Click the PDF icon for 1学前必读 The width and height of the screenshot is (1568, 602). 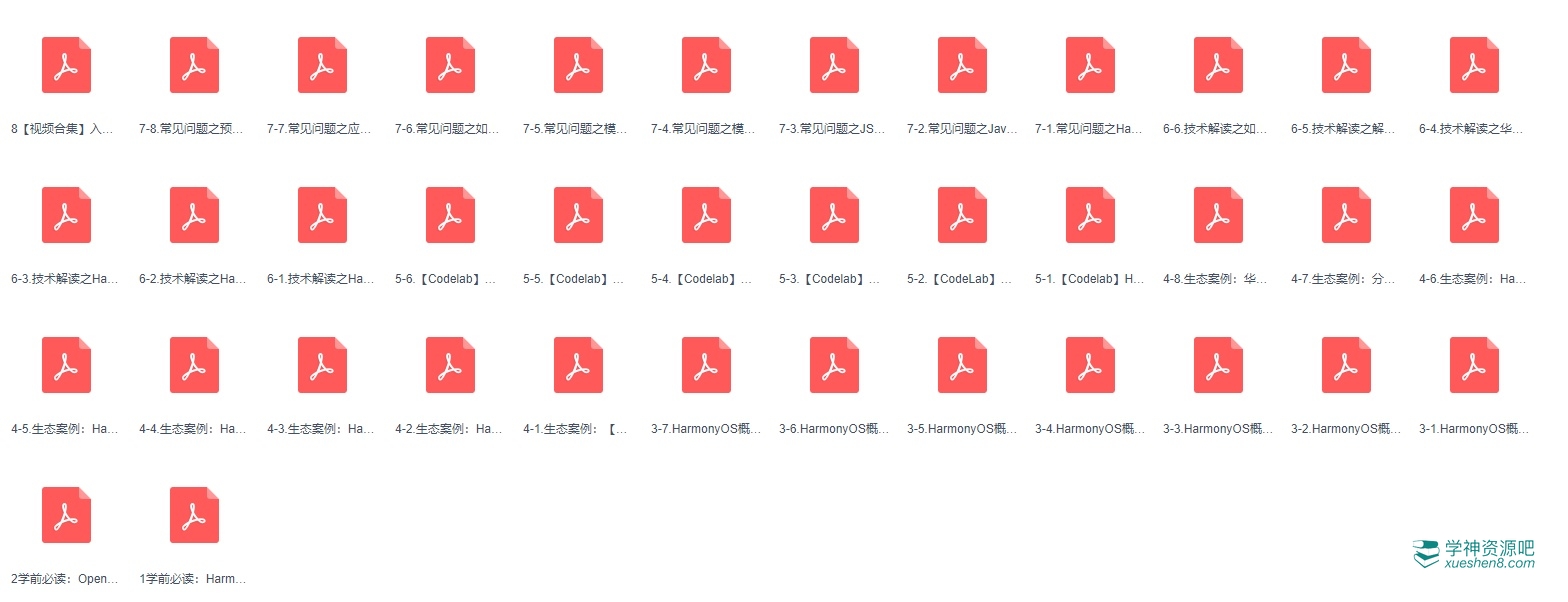pos(194,515)
